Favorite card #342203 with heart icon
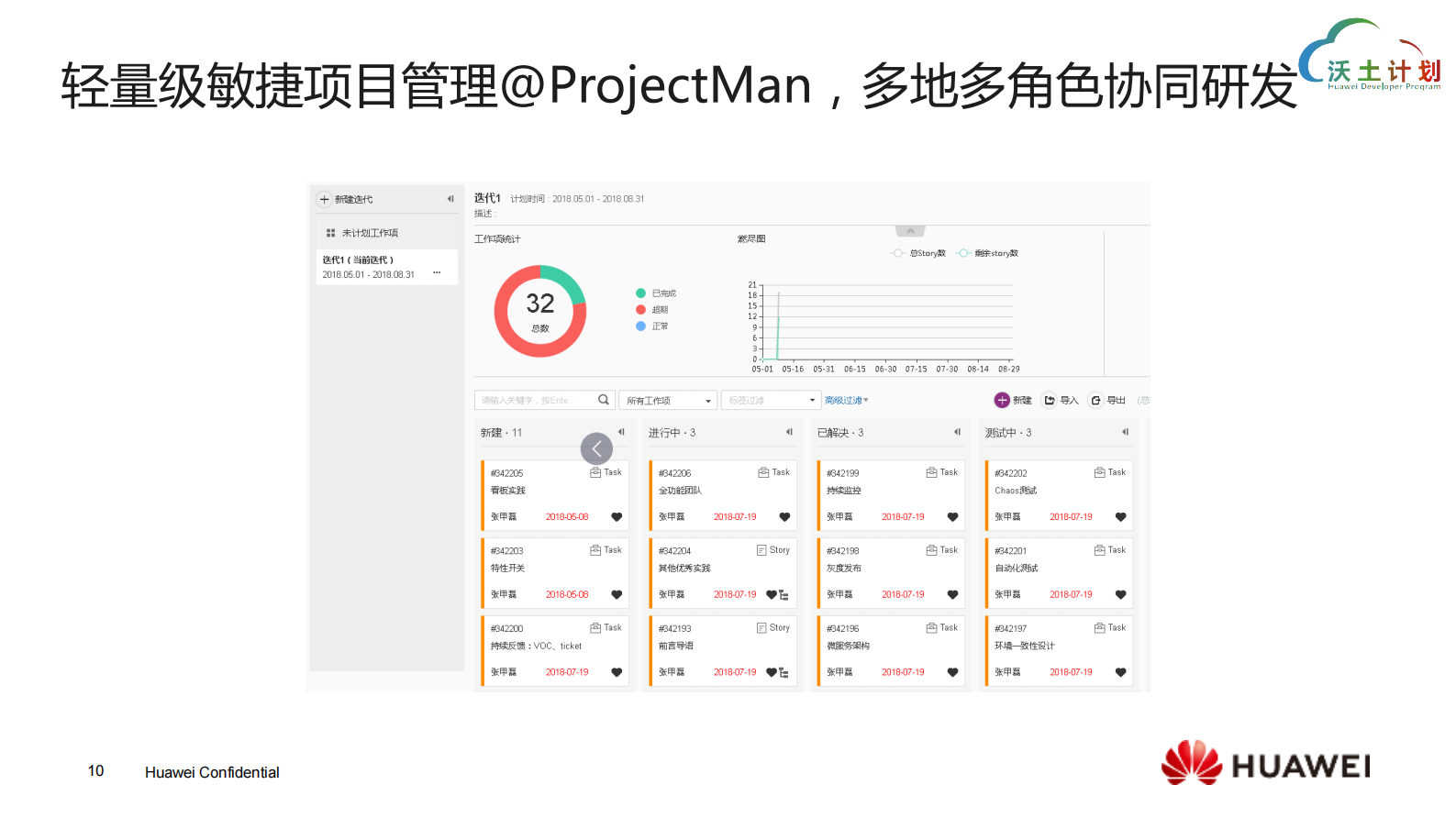The width and height of the screenshot is (1456, 818). (617, 595)
